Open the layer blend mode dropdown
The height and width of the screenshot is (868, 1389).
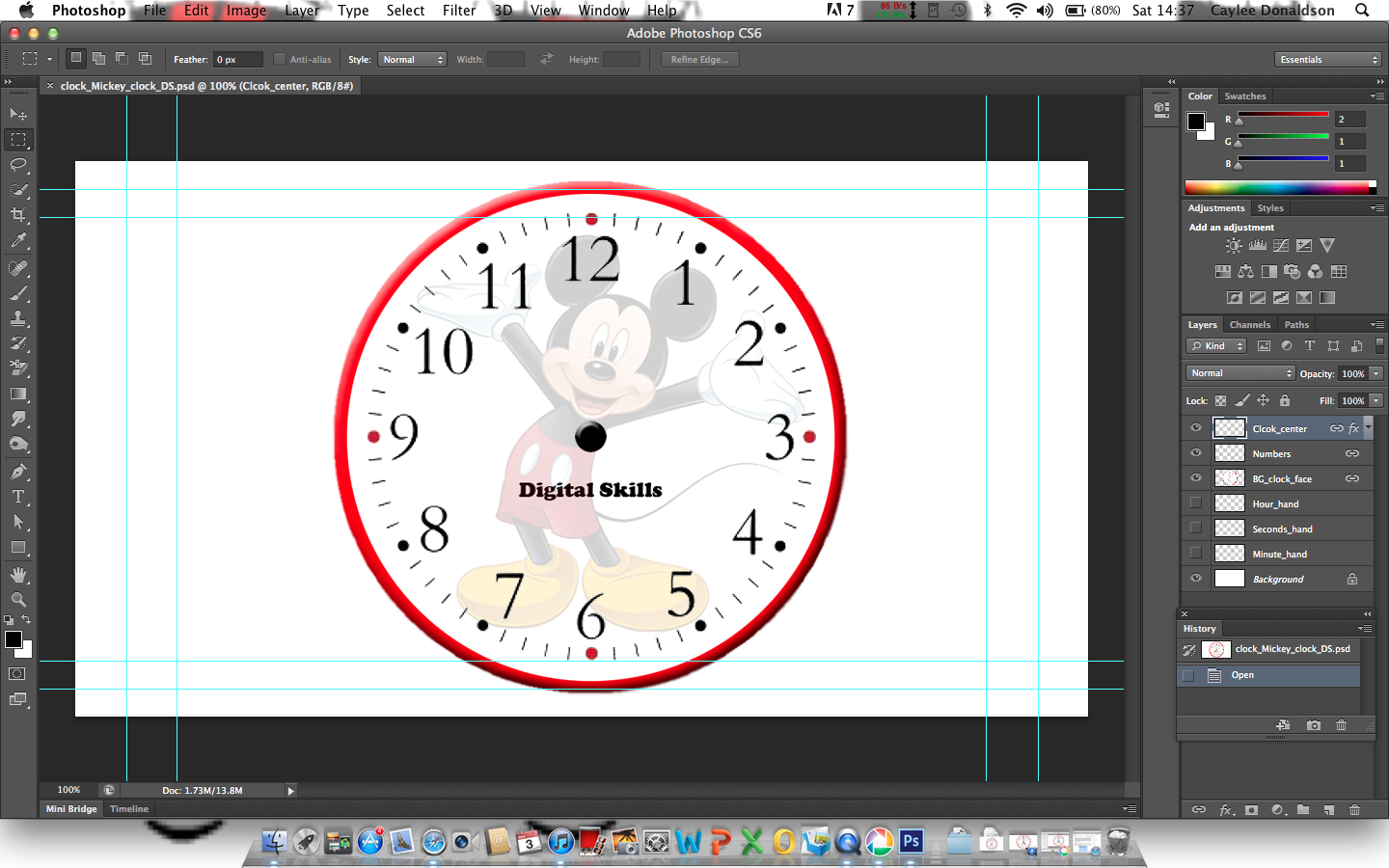coord(1239,373)
